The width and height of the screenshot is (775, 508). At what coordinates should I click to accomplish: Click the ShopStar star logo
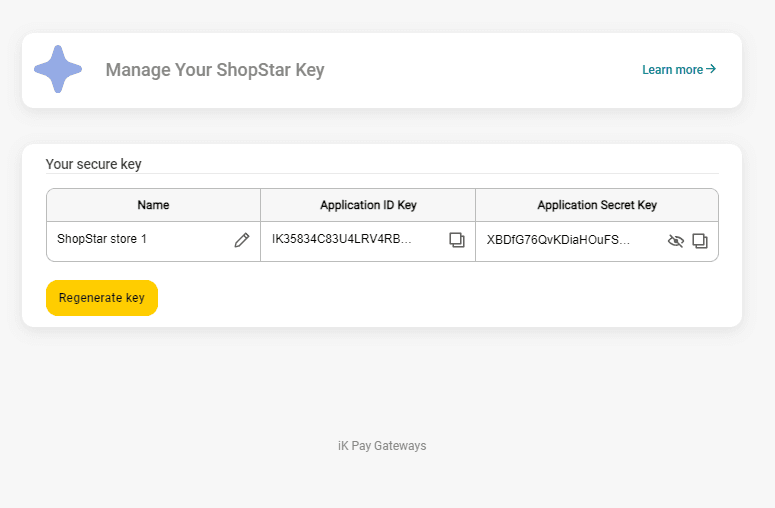[58, 70]
